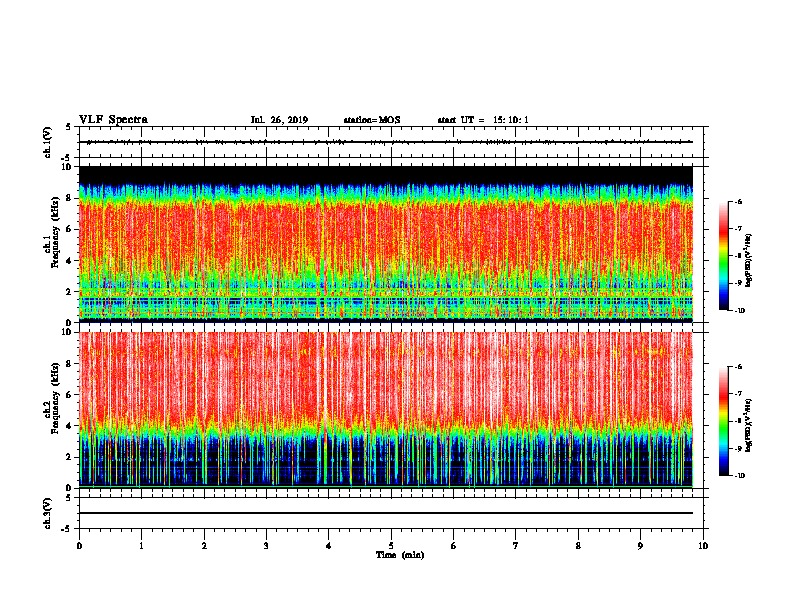Click time axis tick label "5"

391,546
